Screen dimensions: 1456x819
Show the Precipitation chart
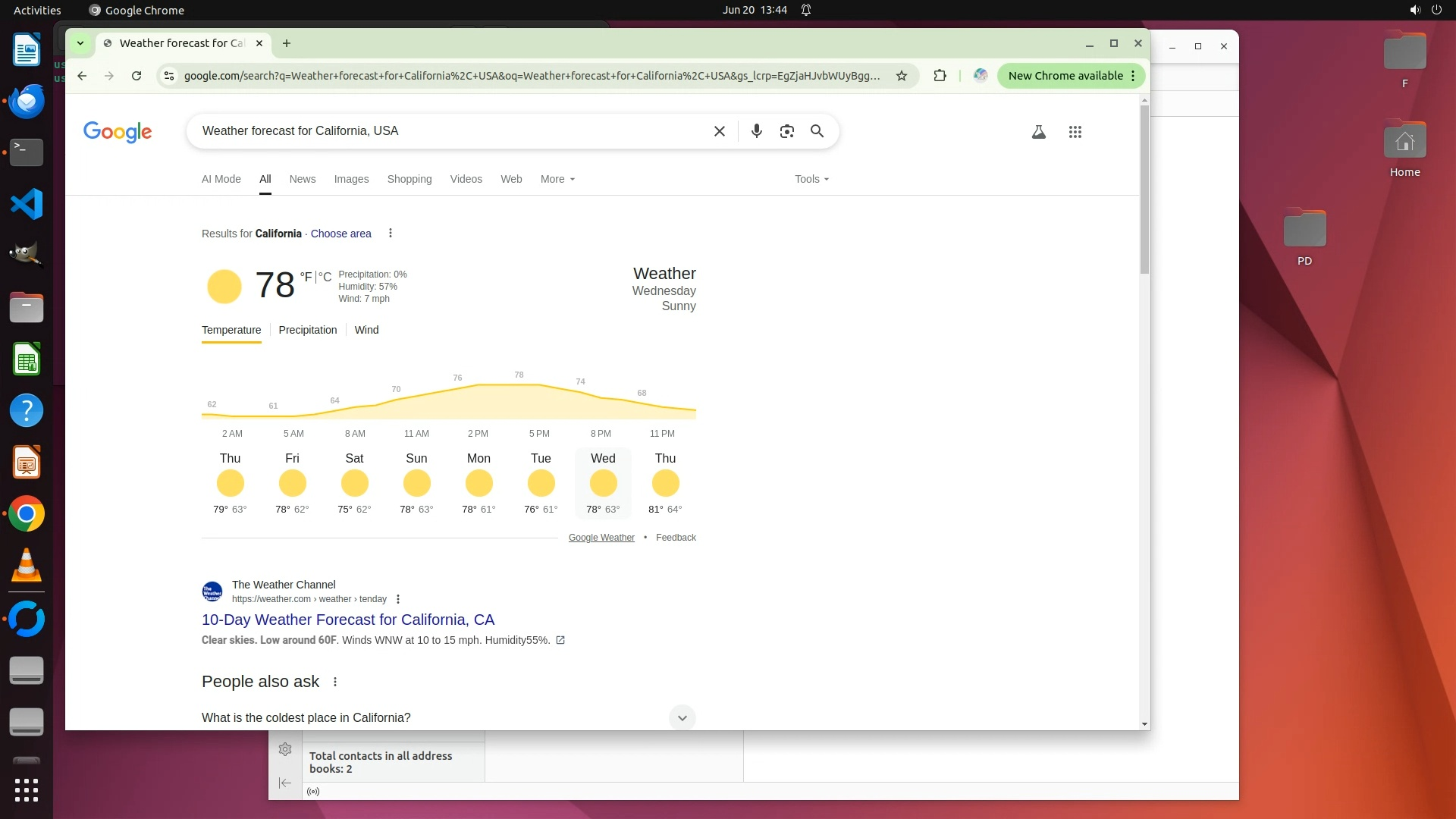(307, 330)
